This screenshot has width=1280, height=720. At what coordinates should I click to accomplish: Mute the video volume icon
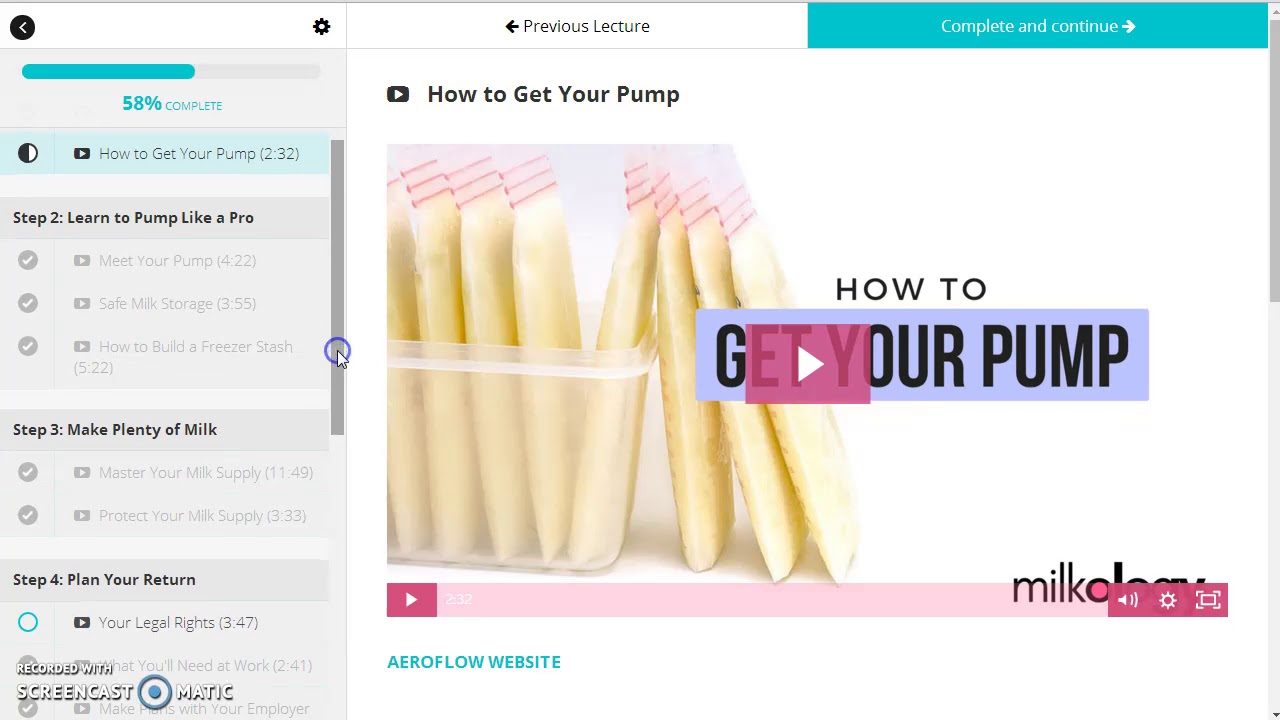tap(1128, 600)
